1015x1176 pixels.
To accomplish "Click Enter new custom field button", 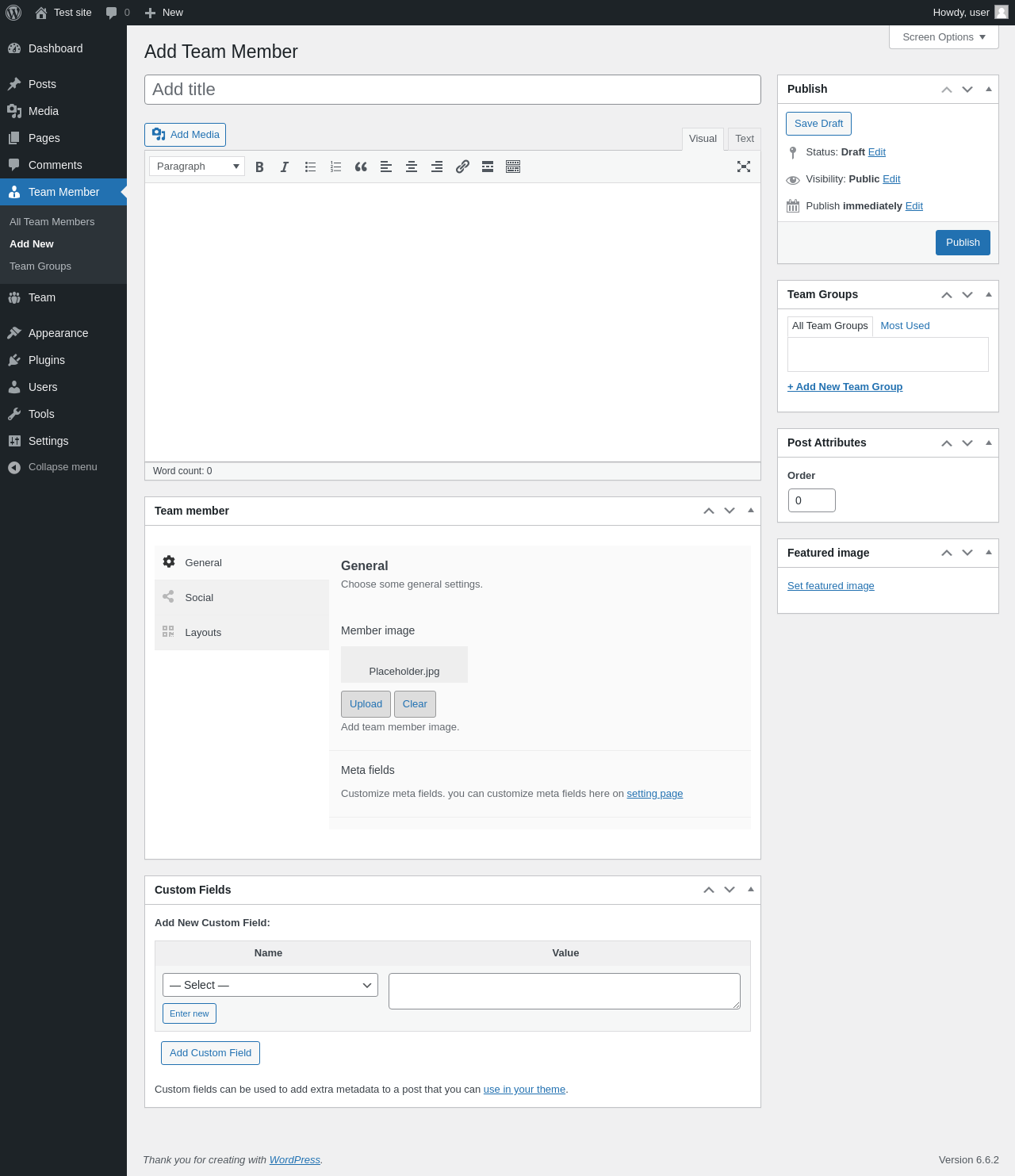I will (x=190, y=1013).
